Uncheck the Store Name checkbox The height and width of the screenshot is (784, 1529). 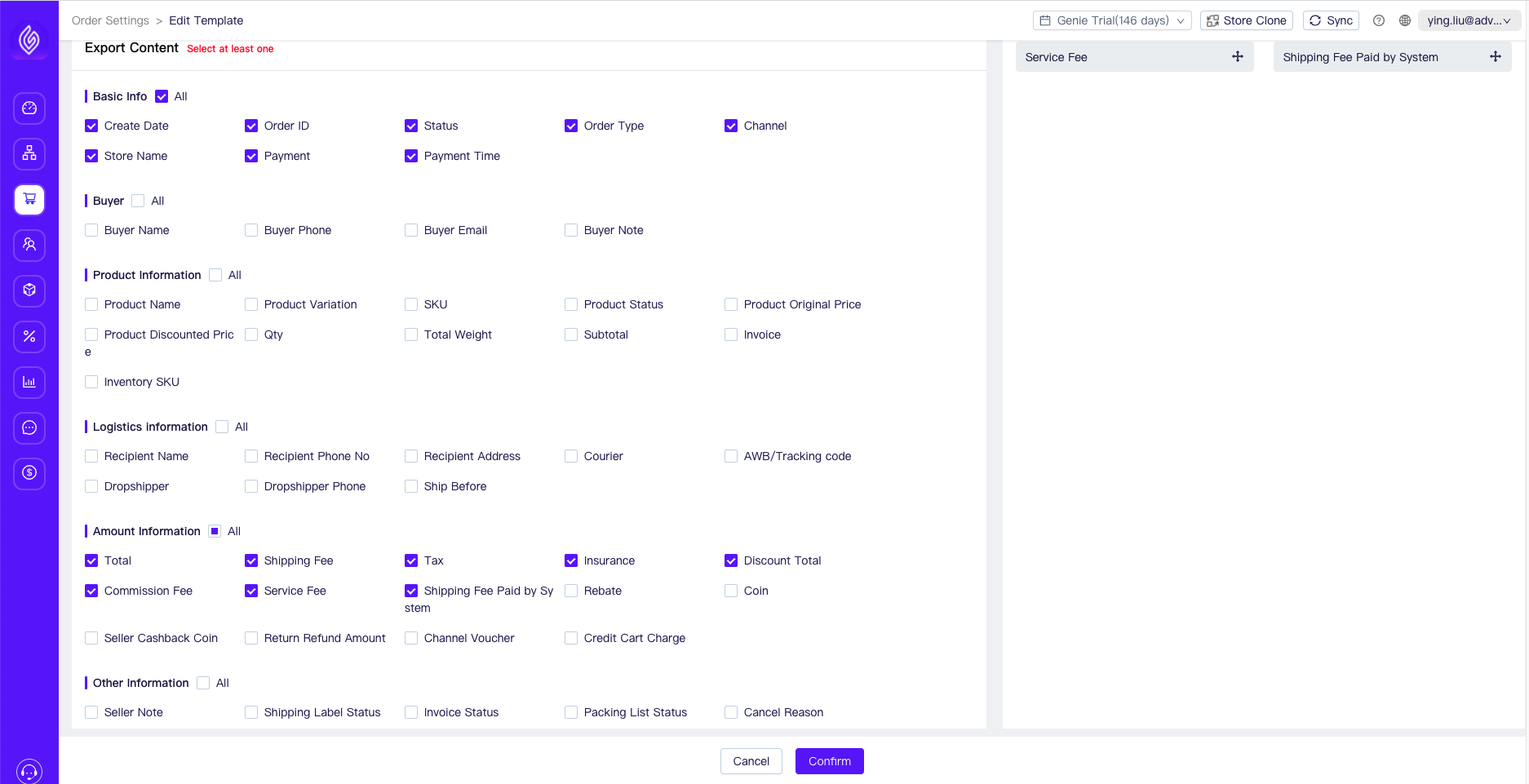[91, 156]
